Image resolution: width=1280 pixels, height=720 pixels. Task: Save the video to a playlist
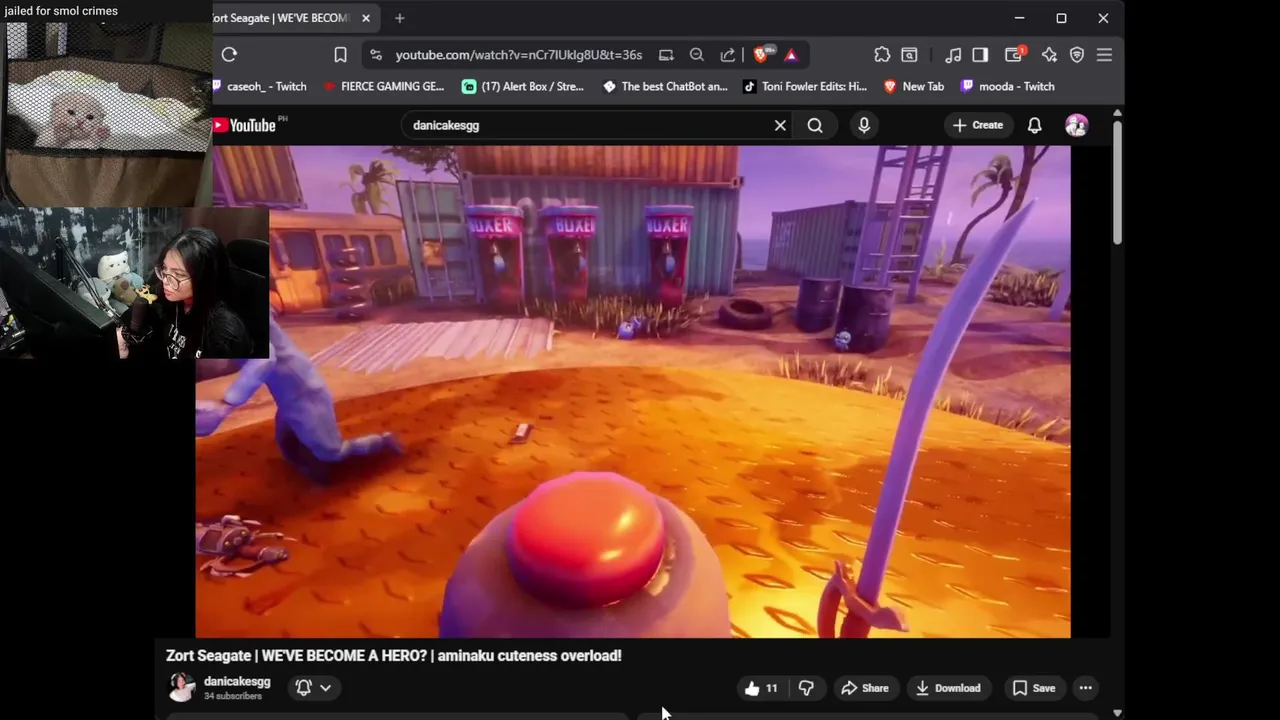(x=1034, y=688)
